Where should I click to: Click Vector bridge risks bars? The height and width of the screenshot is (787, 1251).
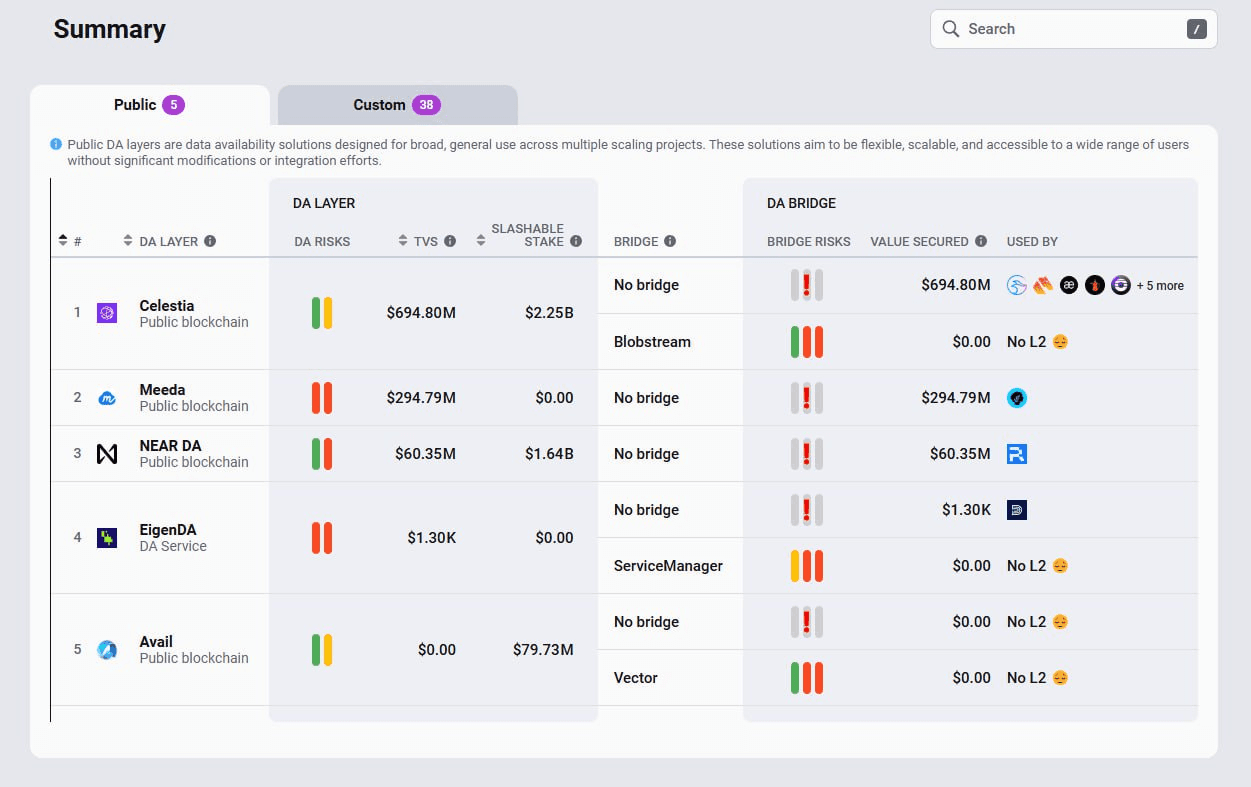[807, 677]
